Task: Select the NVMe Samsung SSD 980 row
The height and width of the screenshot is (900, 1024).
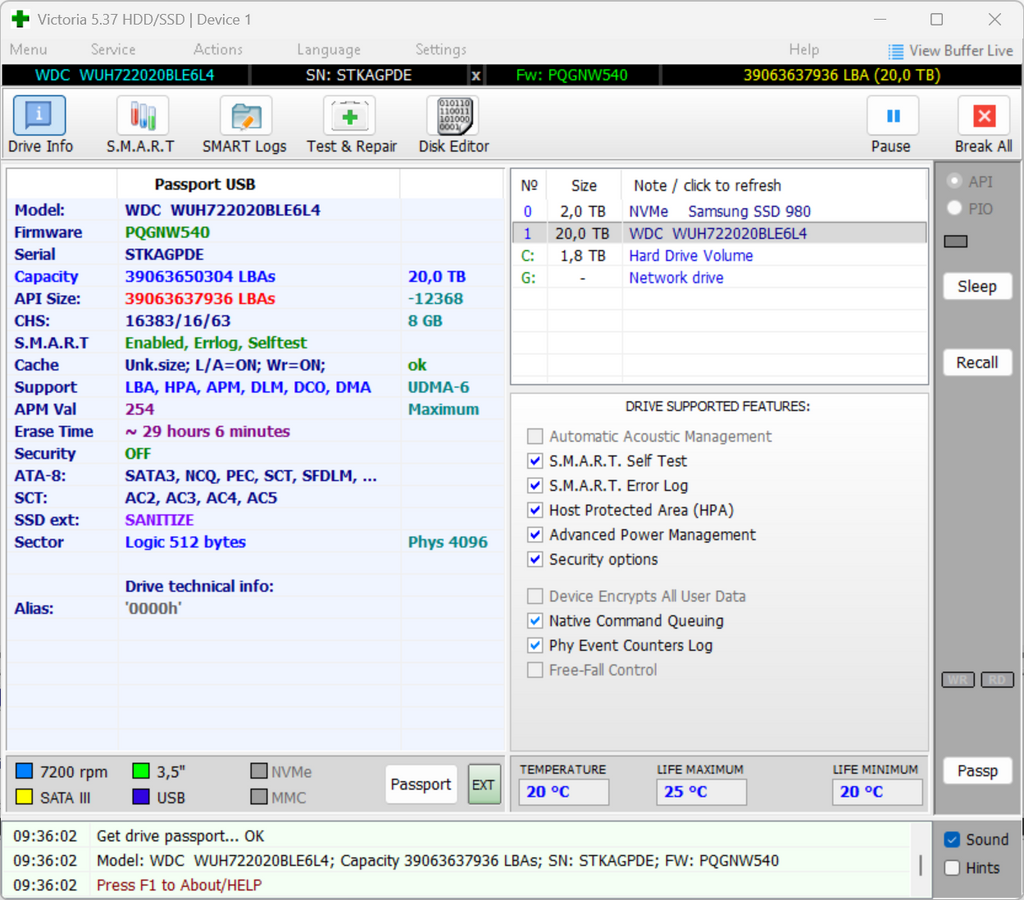Action: 719,212
